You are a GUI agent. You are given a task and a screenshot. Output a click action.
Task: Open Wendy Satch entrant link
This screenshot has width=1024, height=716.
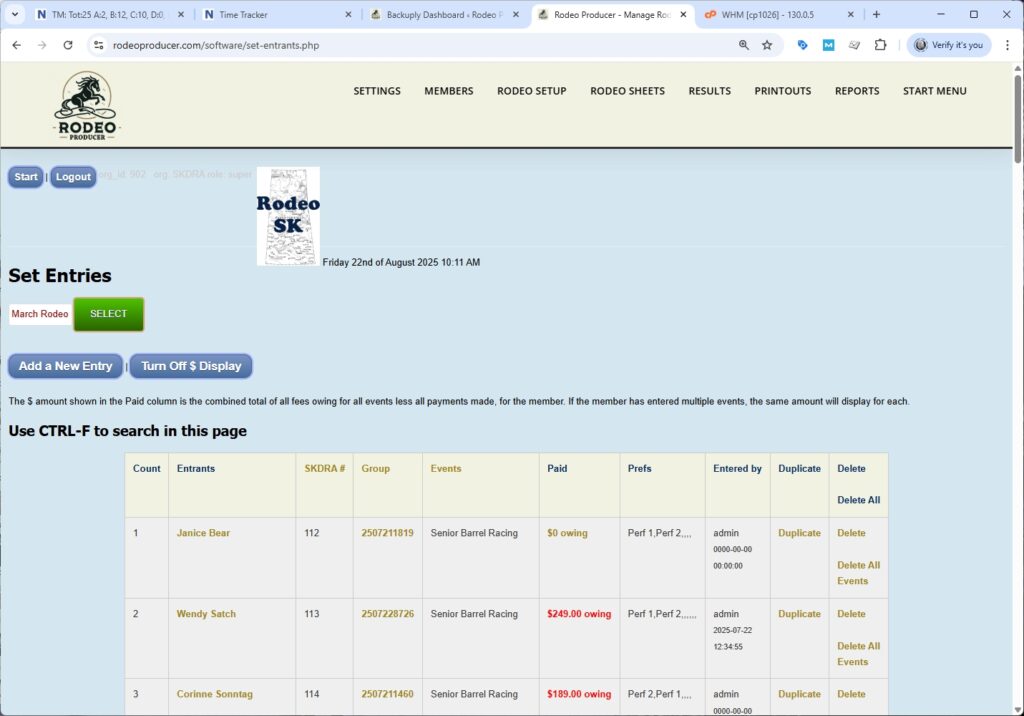pyautogui.click(x=206, y=614)
